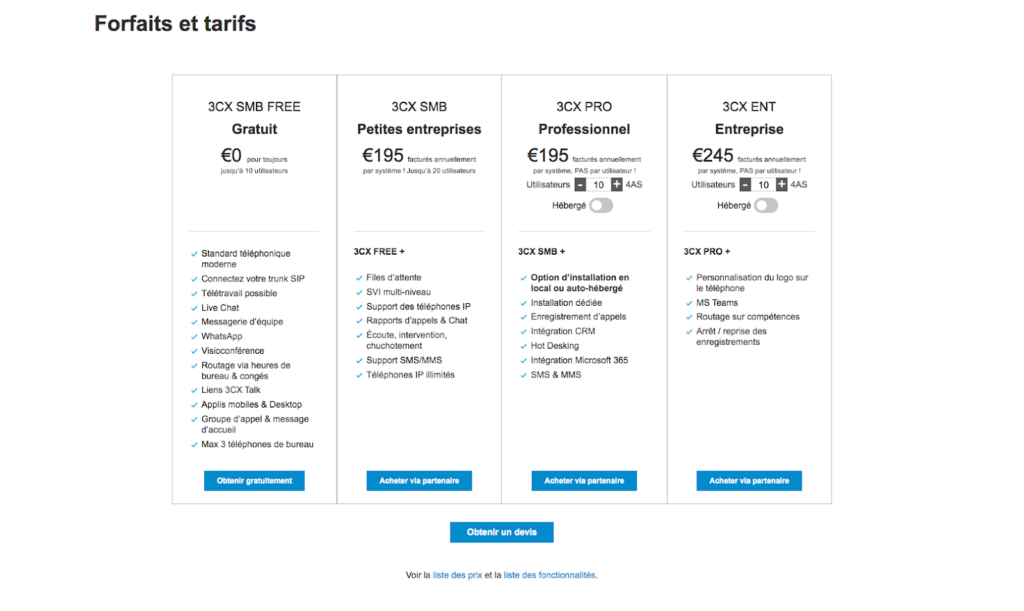1024x611 pixels.
Task: Increase user count in 3CX ENT plan
Action: 781,185
